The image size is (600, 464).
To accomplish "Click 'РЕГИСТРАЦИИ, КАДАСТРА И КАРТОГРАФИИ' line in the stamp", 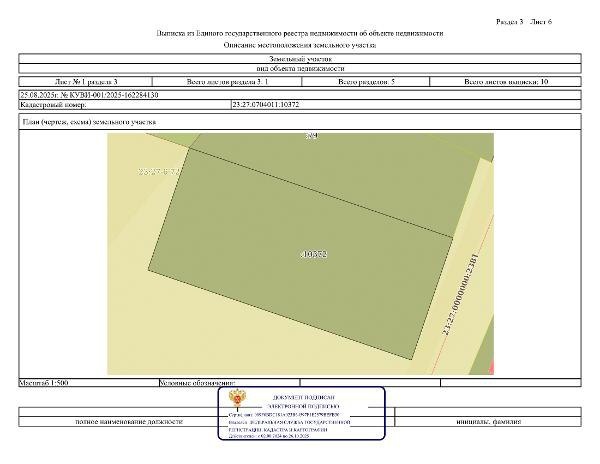I will [278, 430].
